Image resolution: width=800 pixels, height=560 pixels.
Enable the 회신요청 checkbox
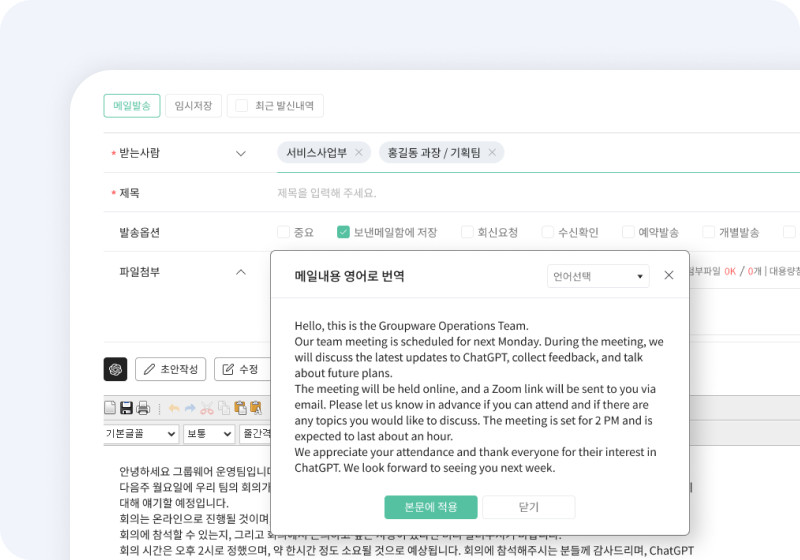[x=467, y=232]
